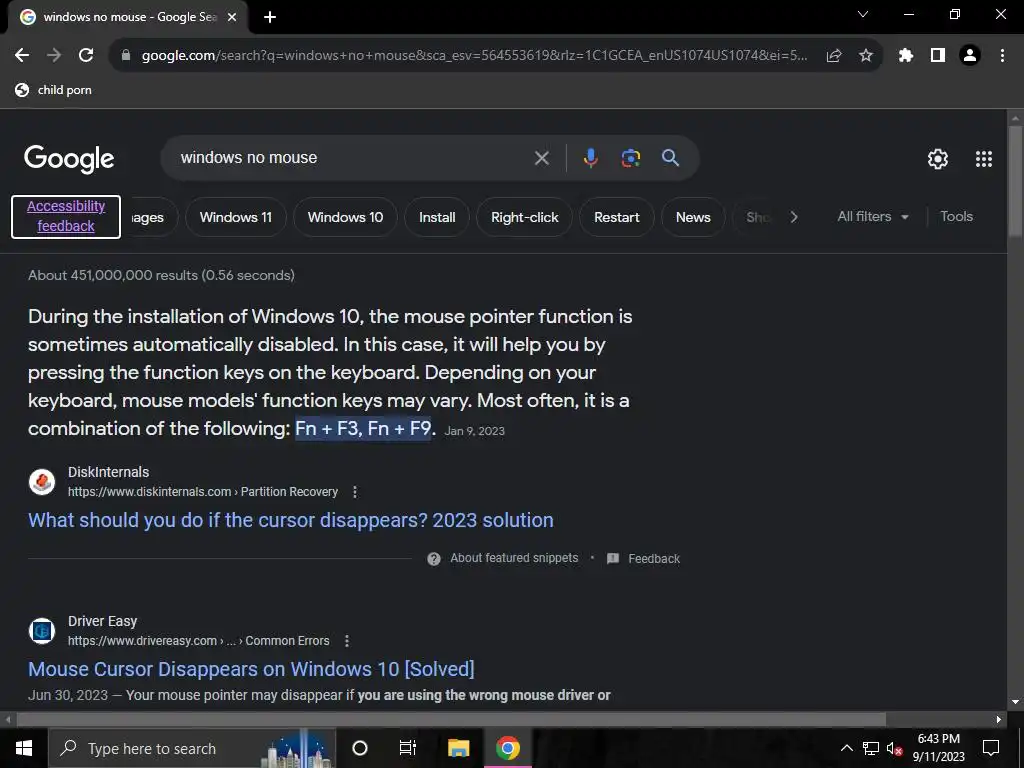View site information via the lock icon

coord(126,55)
